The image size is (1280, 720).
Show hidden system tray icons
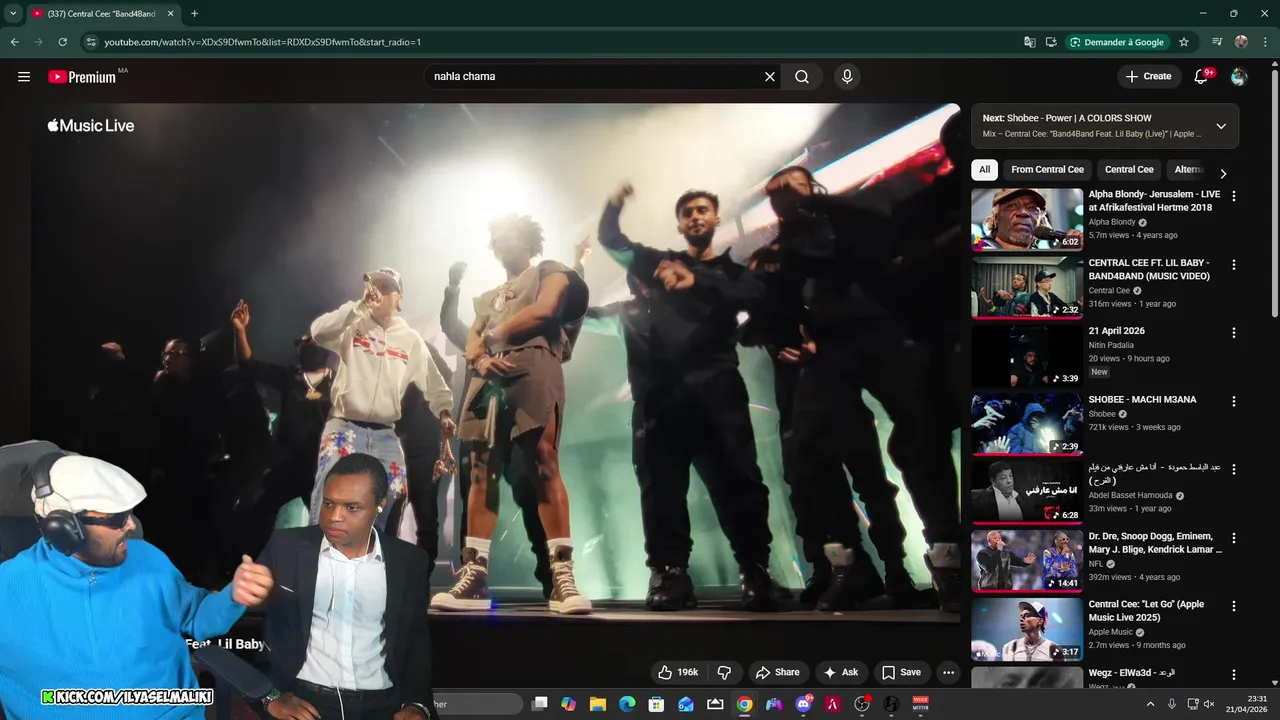pyautogui.click(x=1150, y=704)
